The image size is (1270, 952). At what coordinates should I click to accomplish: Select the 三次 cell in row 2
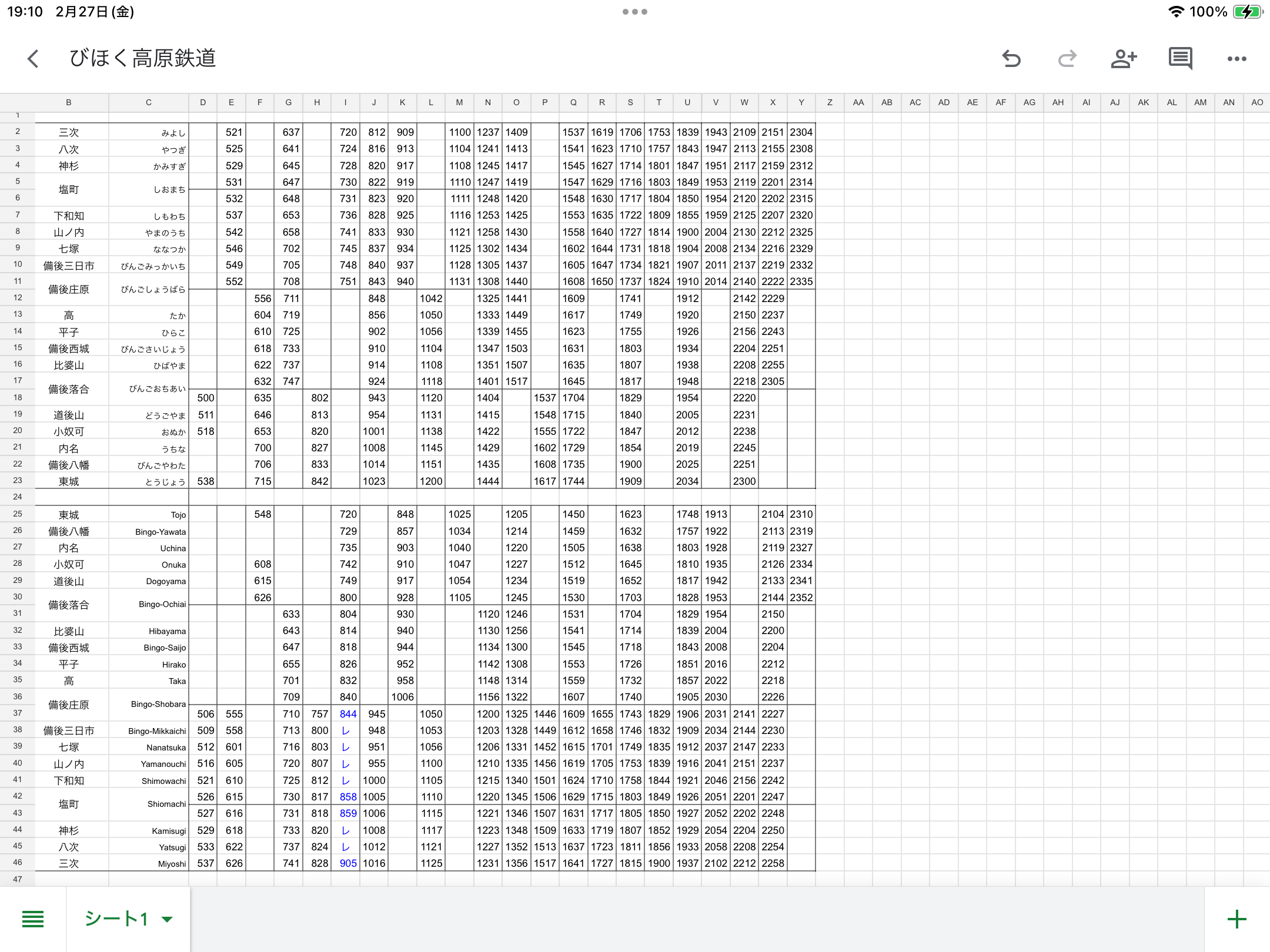tap(69, 132)
